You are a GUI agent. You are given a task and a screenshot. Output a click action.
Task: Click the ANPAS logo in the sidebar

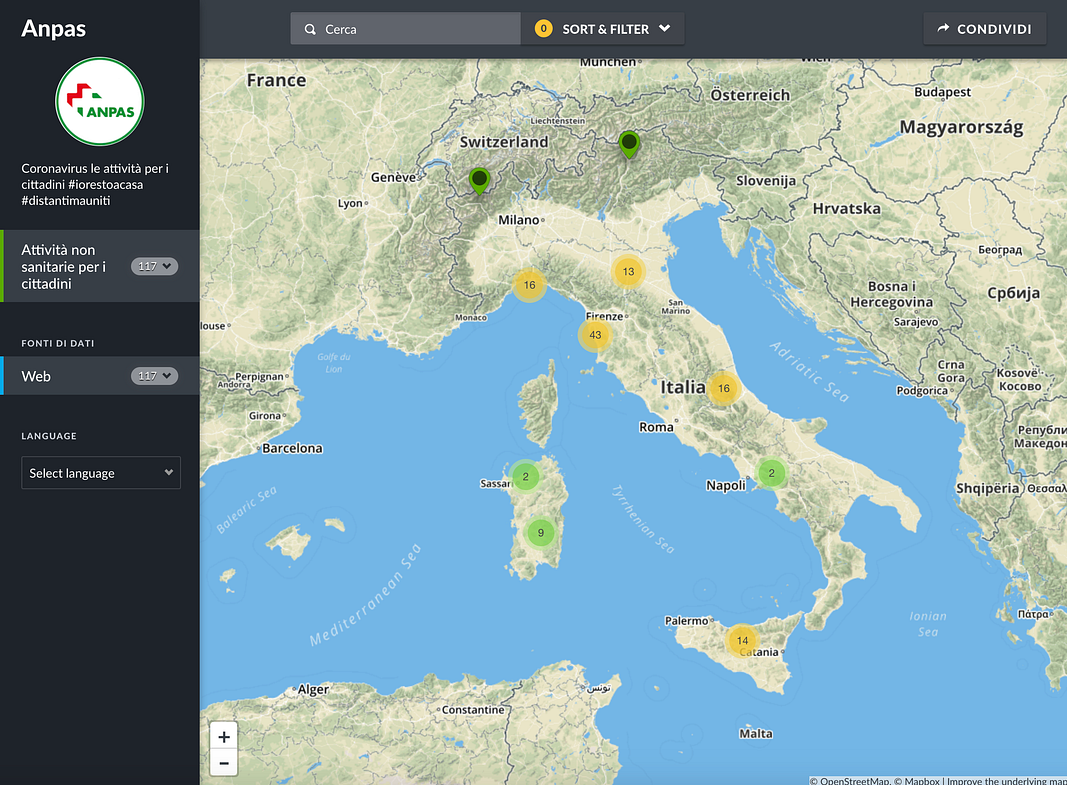click(100, 102)
